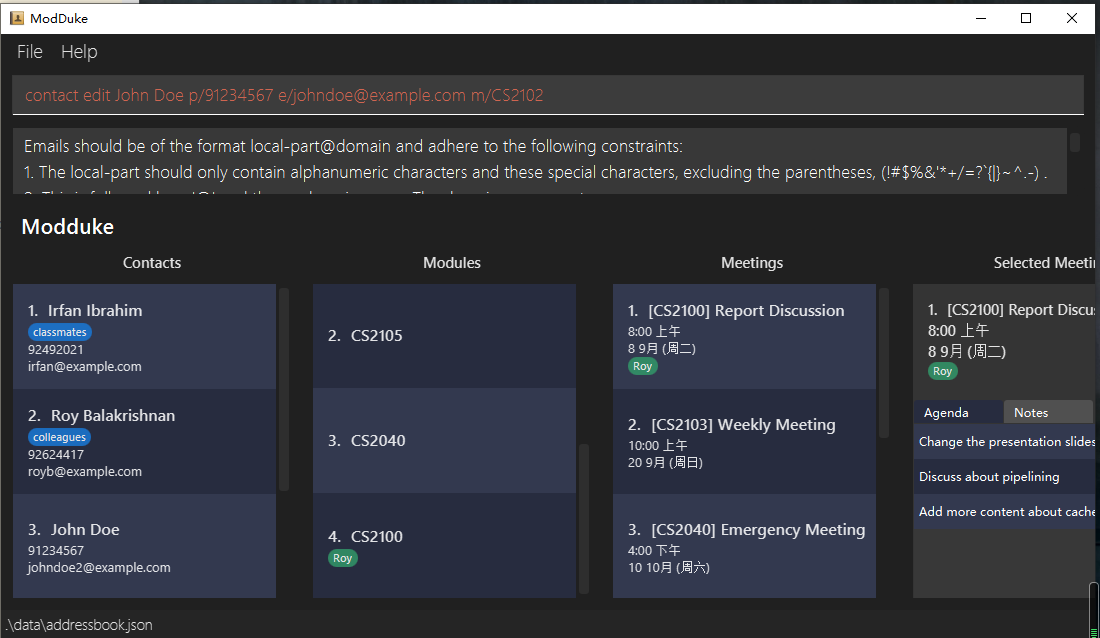Close the ModDuke window
1100x638 pixels.
pos(1072,18)
